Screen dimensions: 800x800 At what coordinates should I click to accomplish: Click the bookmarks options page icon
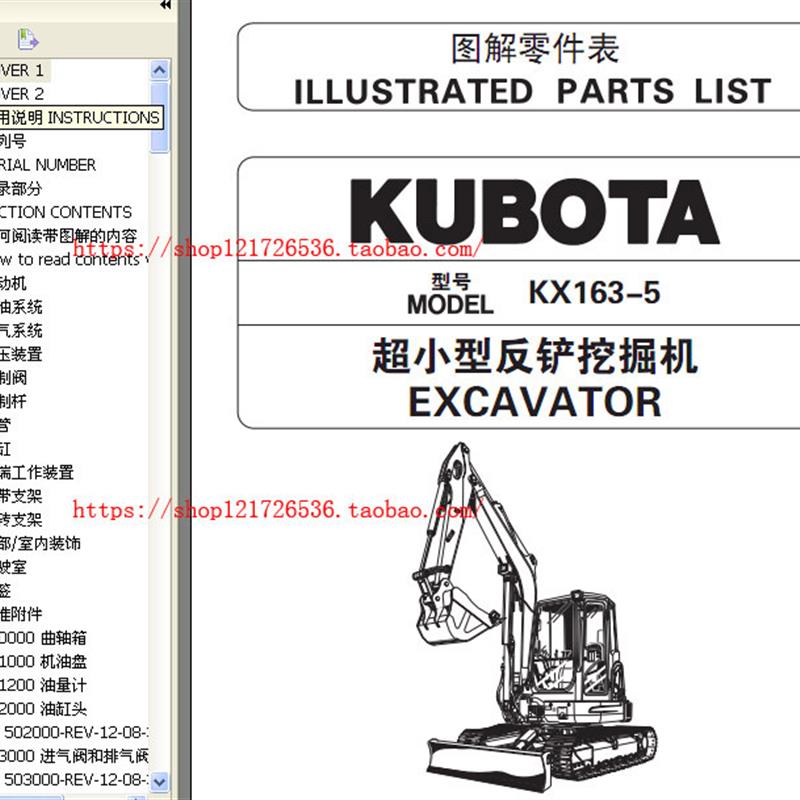point(28,39)
